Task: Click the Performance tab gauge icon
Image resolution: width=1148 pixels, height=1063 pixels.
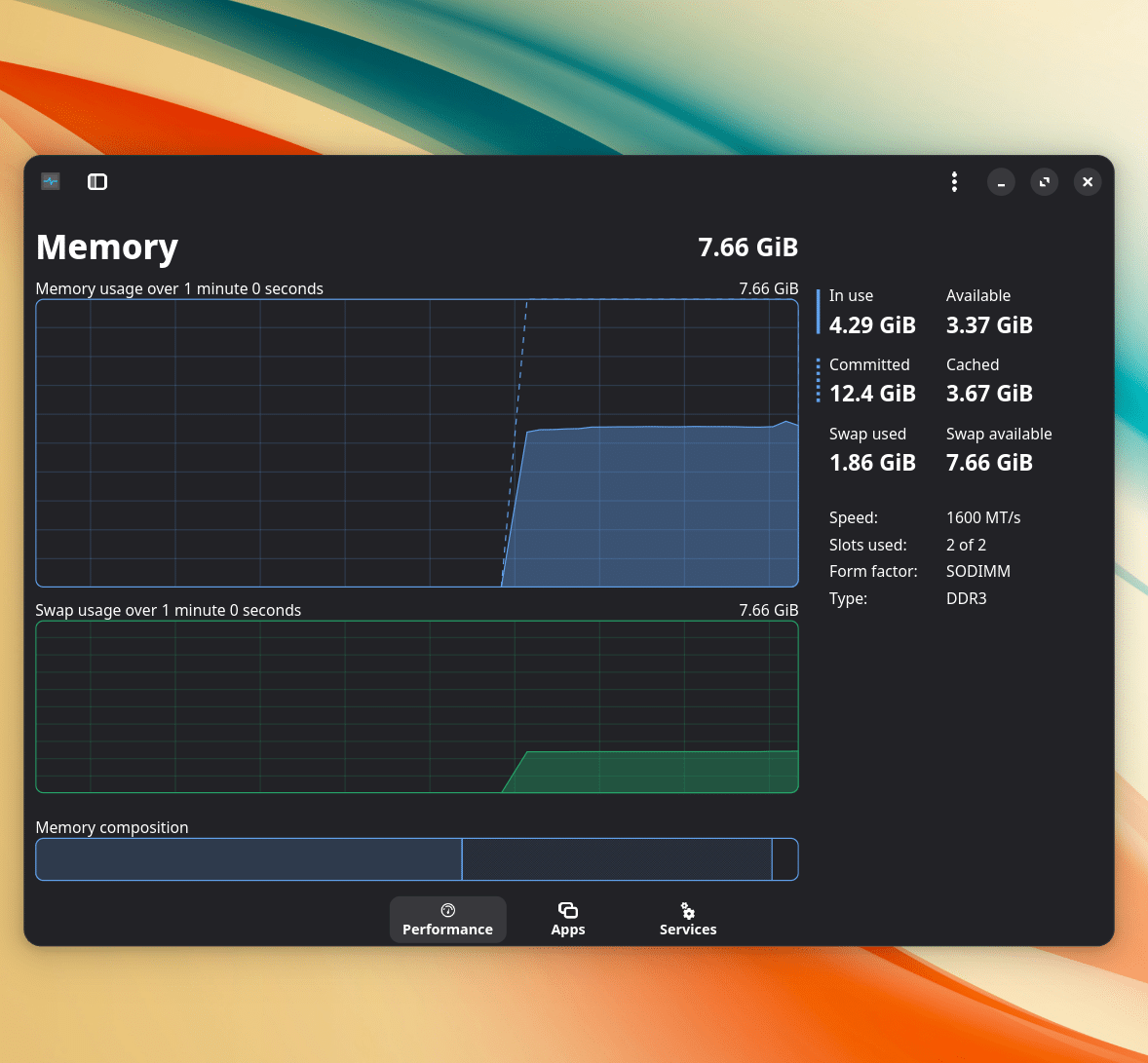Action: [448, 910]
